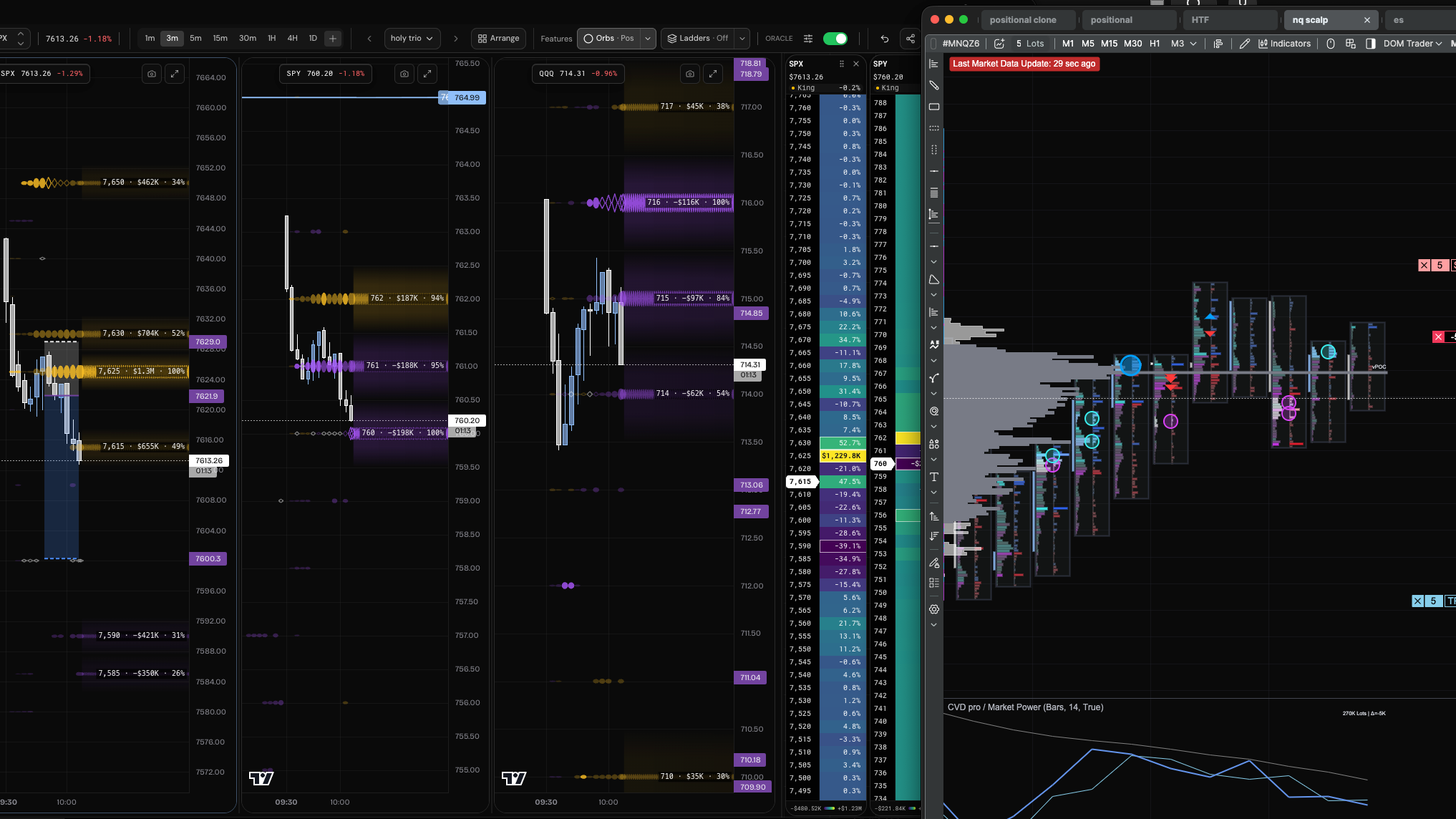Open the Indicators button
Image resolution: width=1456 pixels, height=819 pixels.
[1284, 44]
